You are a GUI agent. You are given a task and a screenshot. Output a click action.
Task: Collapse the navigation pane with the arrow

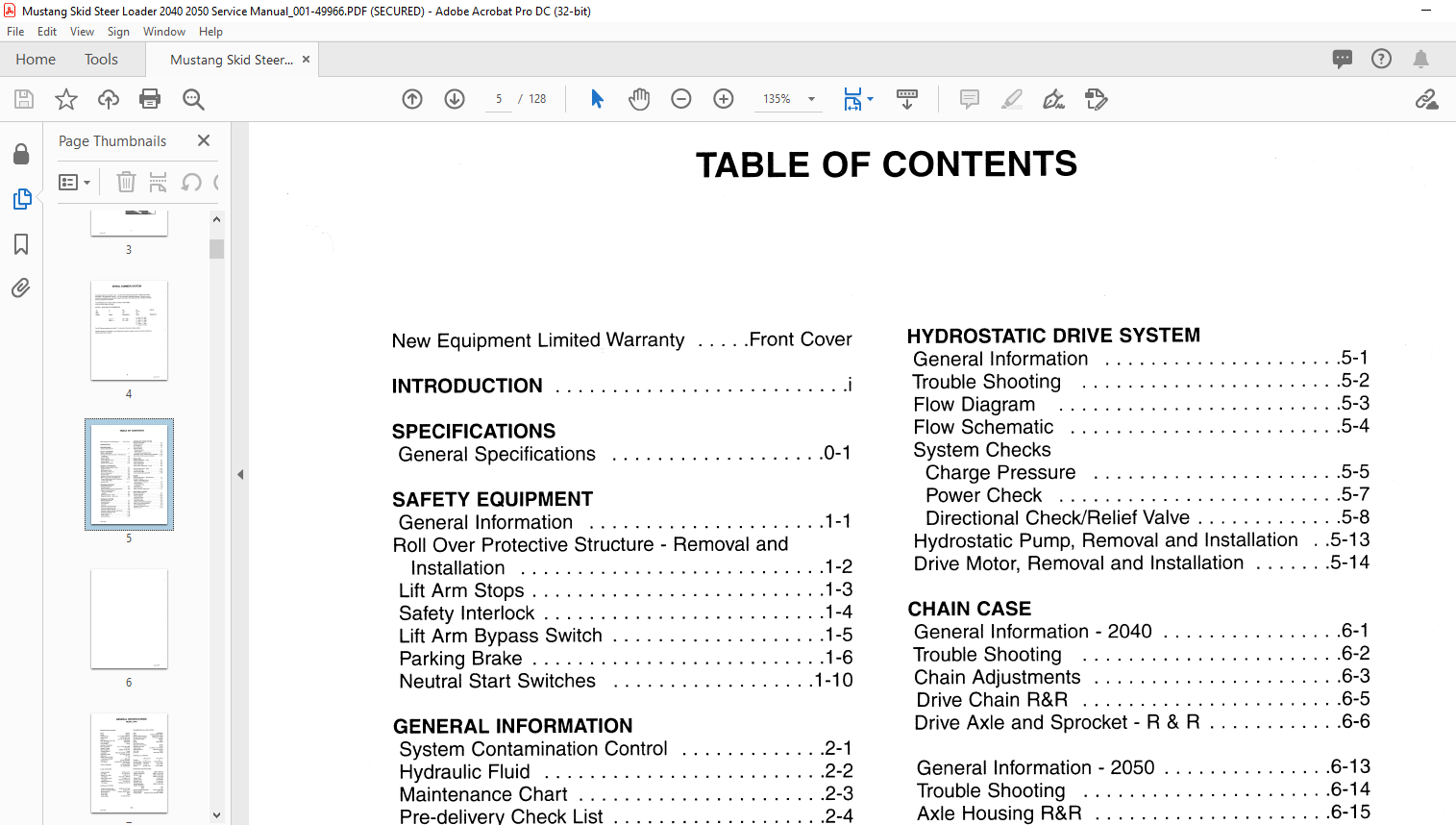tap(240, 474)
